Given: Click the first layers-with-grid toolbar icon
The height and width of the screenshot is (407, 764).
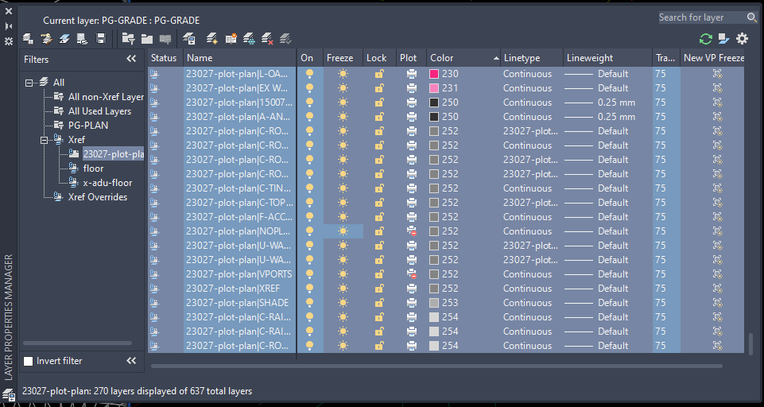Looking at the screenshot, I should coord(28,39).
